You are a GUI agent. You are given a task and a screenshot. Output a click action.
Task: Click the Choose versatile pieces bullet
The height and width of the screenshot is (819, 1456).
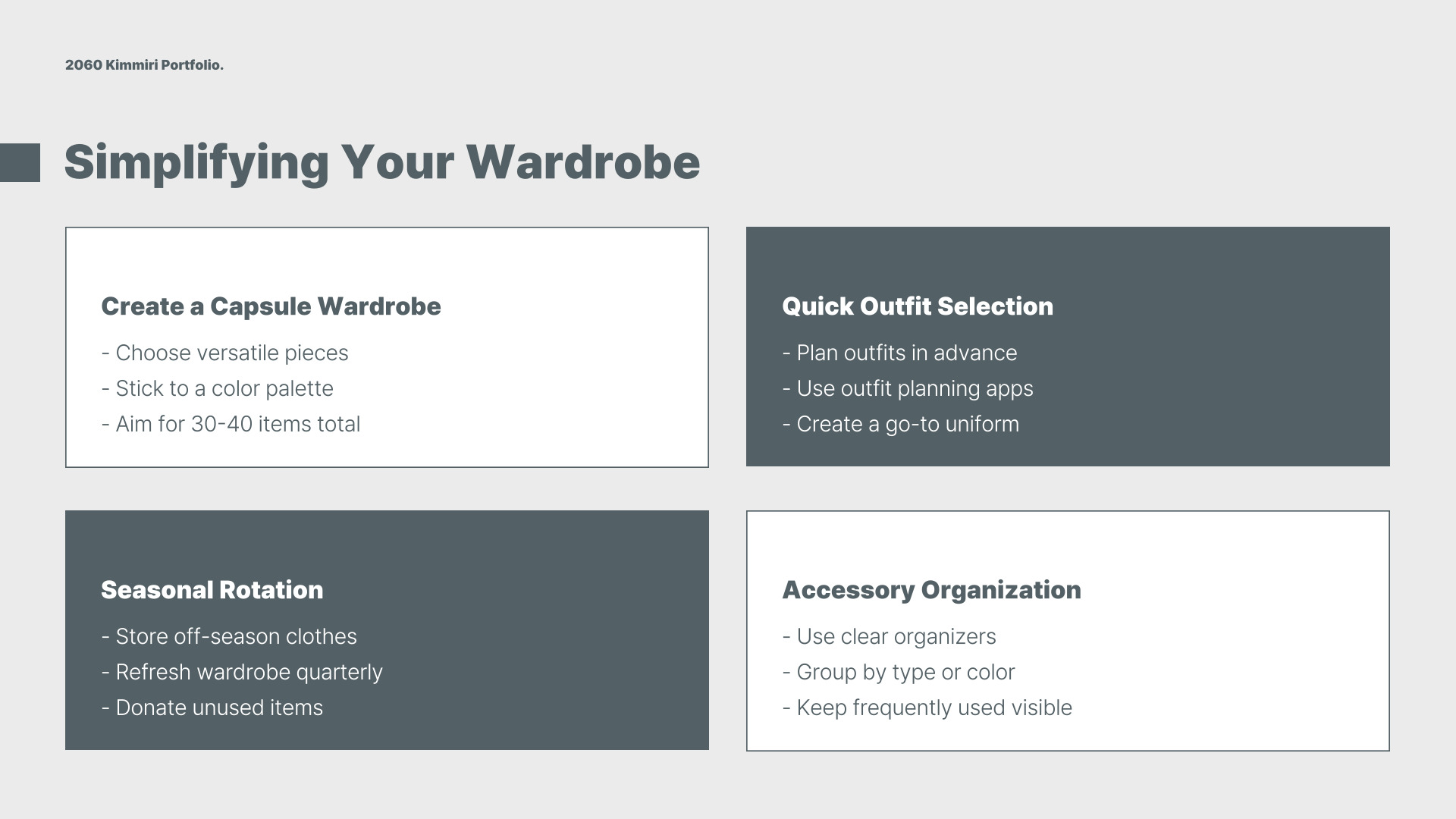224,353
